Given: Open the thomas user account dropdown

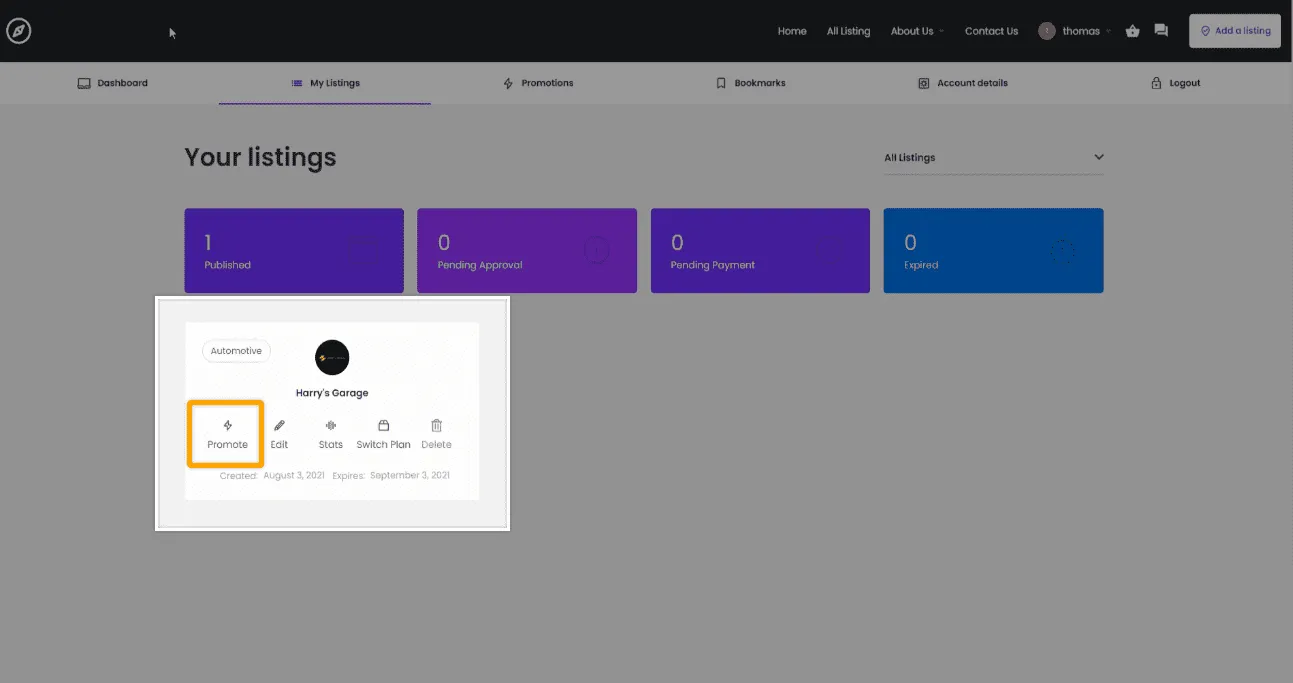Looking at the screenshot, I should click(1075, 31).
